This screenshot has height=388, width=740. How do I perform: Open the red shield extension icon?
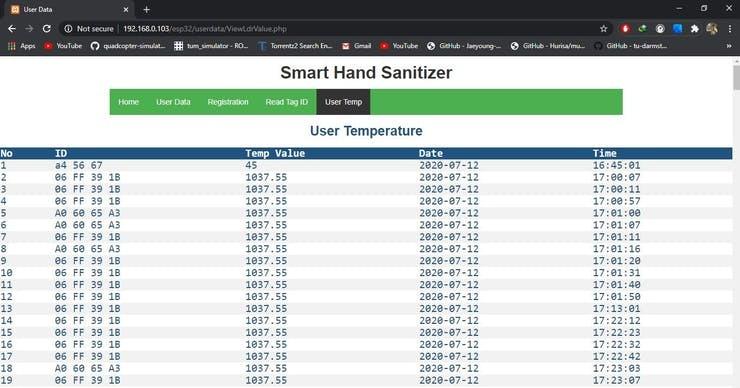[625, 29]
